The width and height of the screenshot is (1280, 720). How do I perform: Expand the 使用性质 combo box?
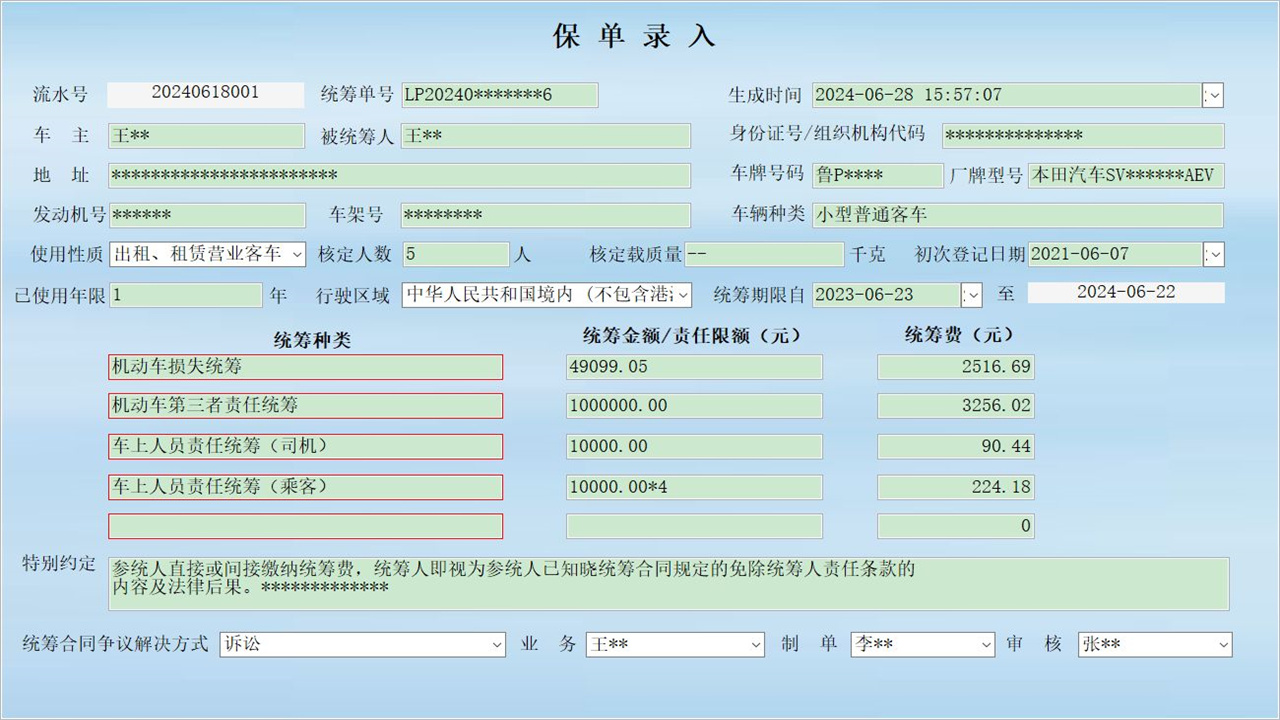296,254
